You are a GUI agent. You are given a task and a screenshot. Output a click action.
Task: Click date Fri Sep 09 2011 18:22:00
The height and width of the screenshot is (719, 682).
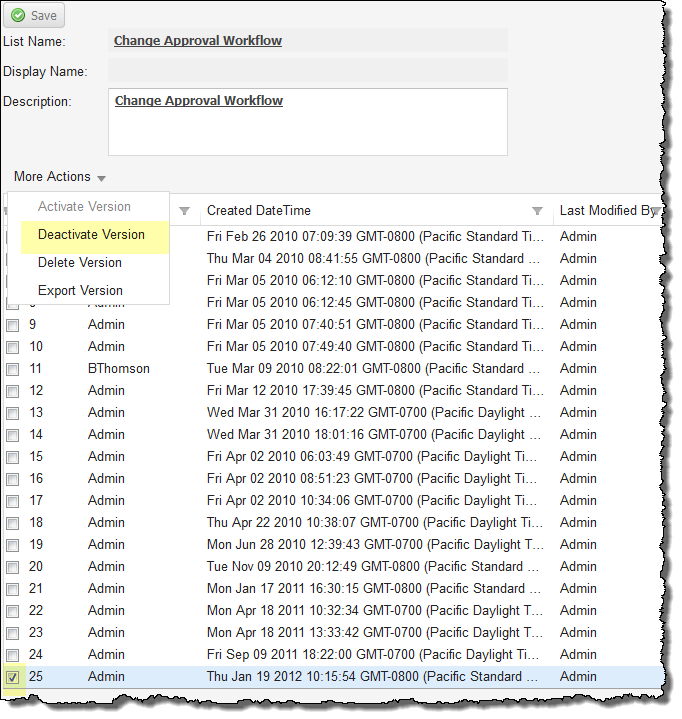coord(373,654)
